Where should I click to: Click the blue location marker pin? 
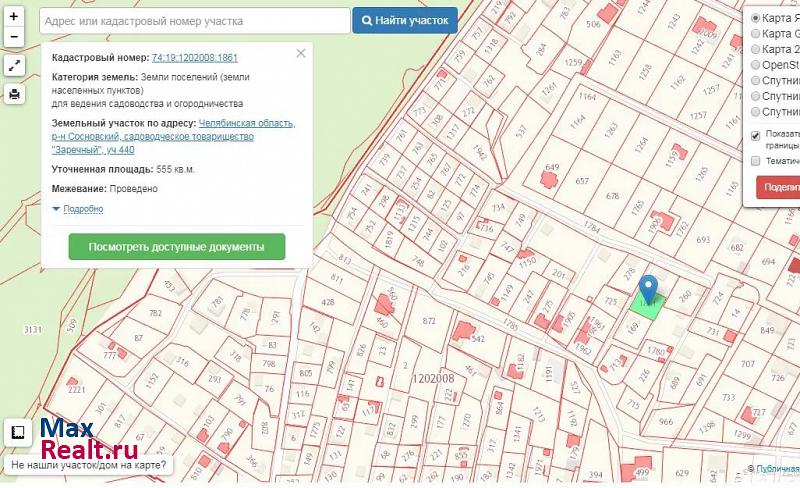click(649, 289)
